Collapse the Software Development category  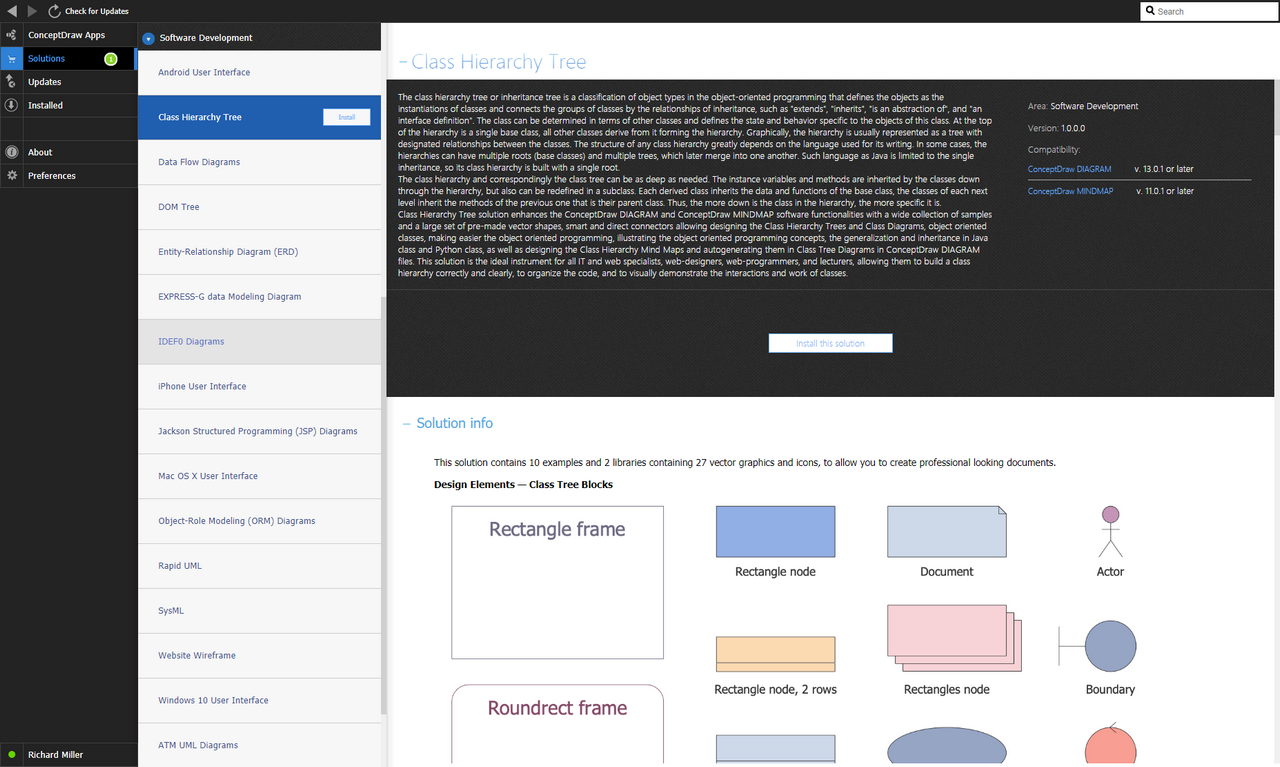148,38
